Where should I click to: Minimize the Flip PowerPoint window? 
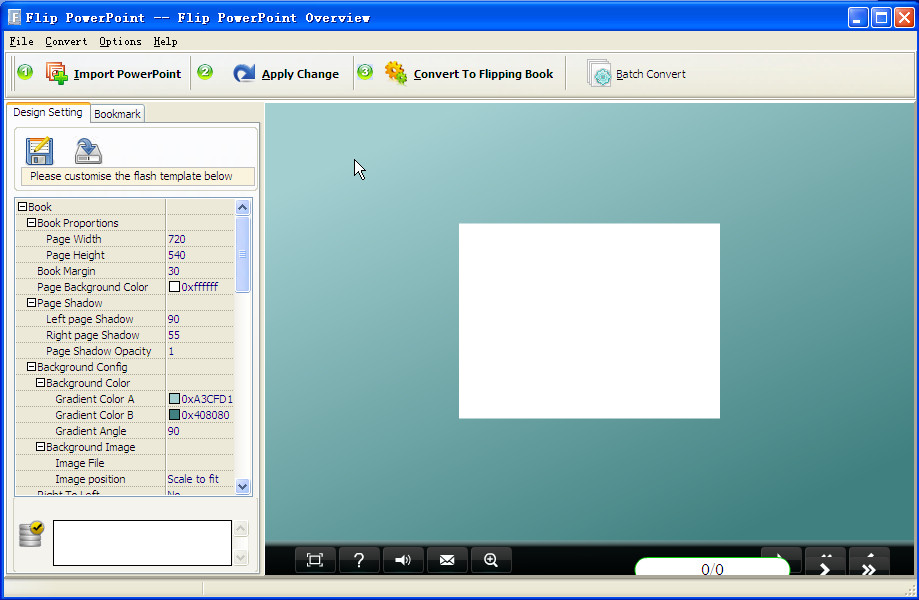tap(859, 18)
